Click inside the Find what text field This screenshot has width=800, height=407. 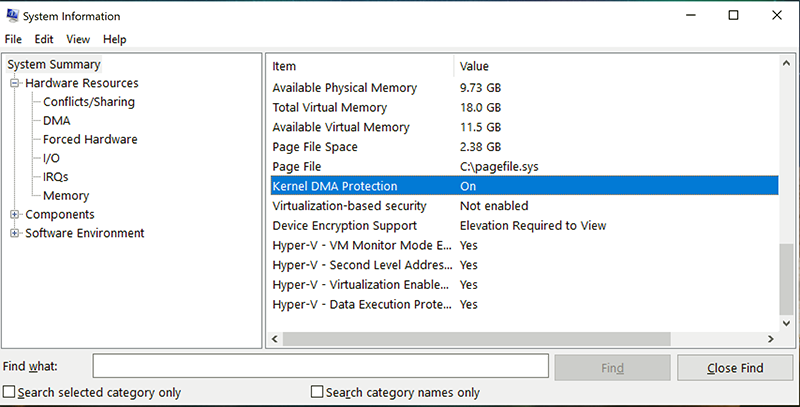(x=320, y=366)
